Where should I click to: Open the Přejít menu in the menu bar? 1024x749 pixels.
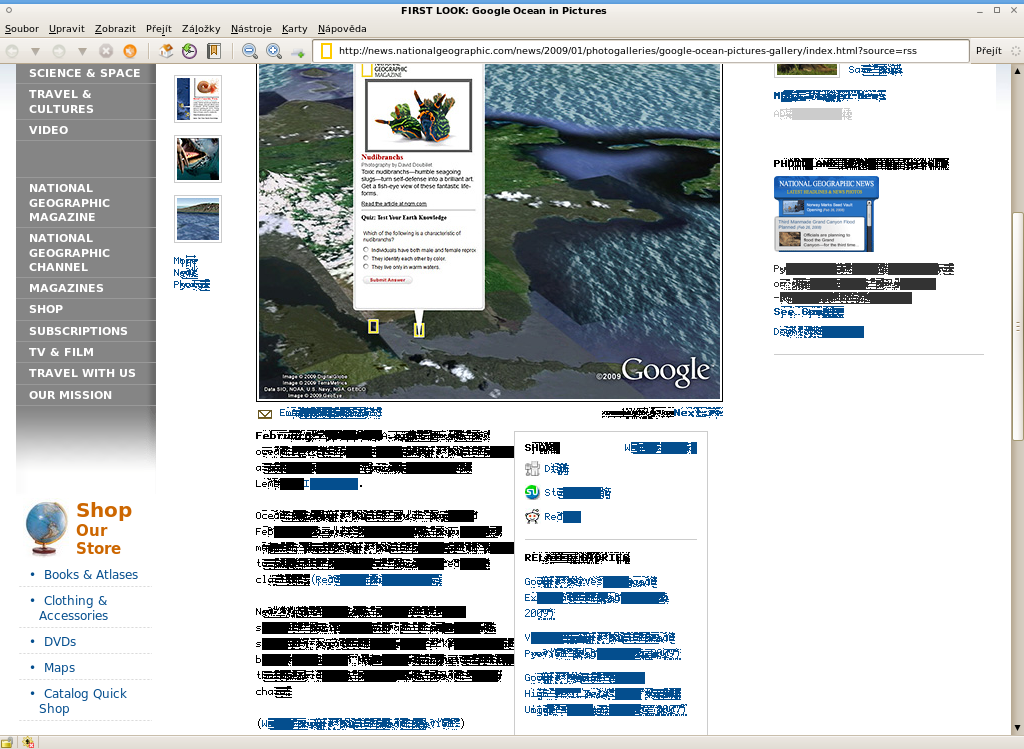pos(159,29)
